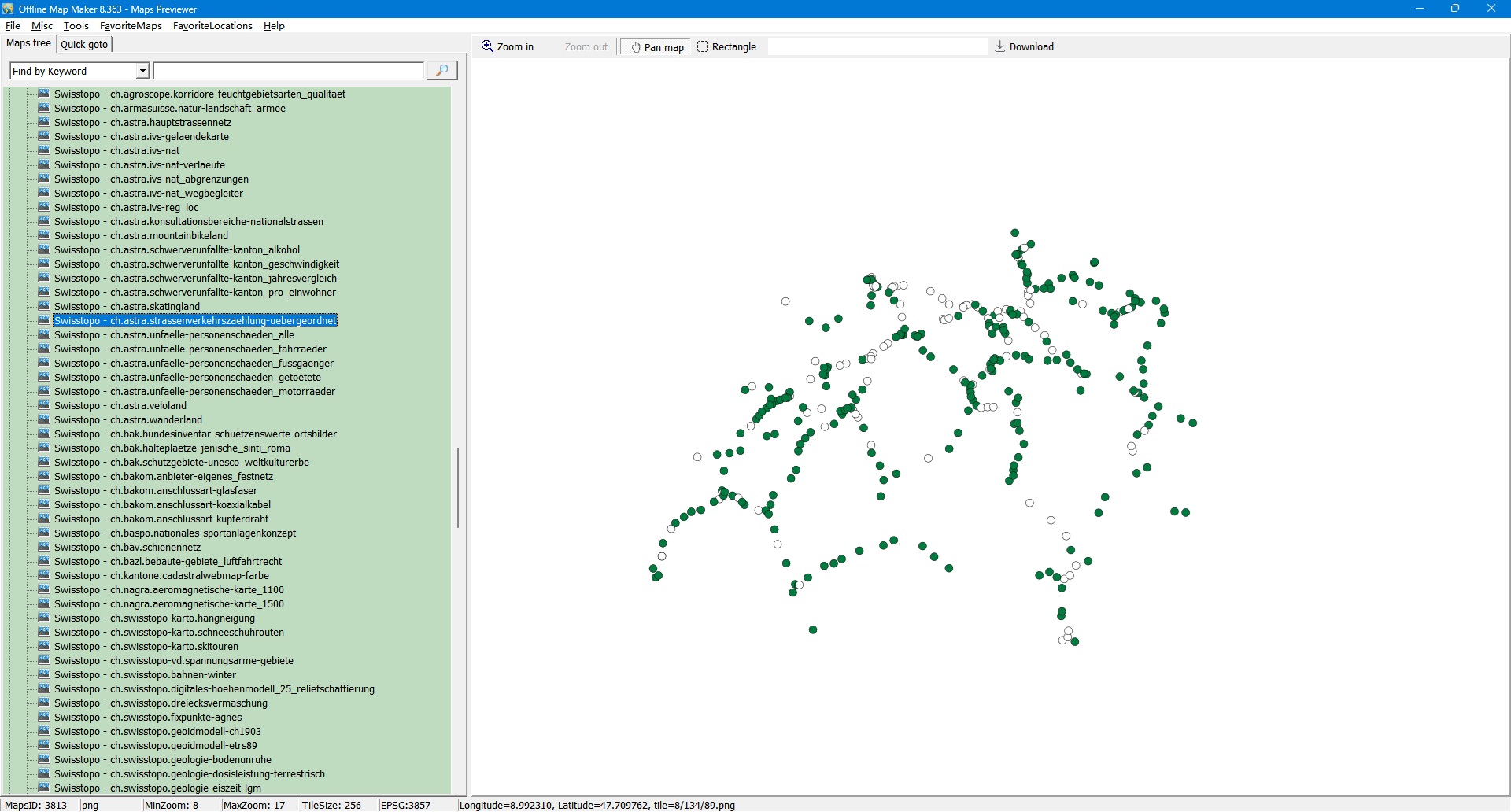Screen dimensions: 1511x812
Task: Click map icon beside ch.astra.skatingland
Action: coord(44,306)
